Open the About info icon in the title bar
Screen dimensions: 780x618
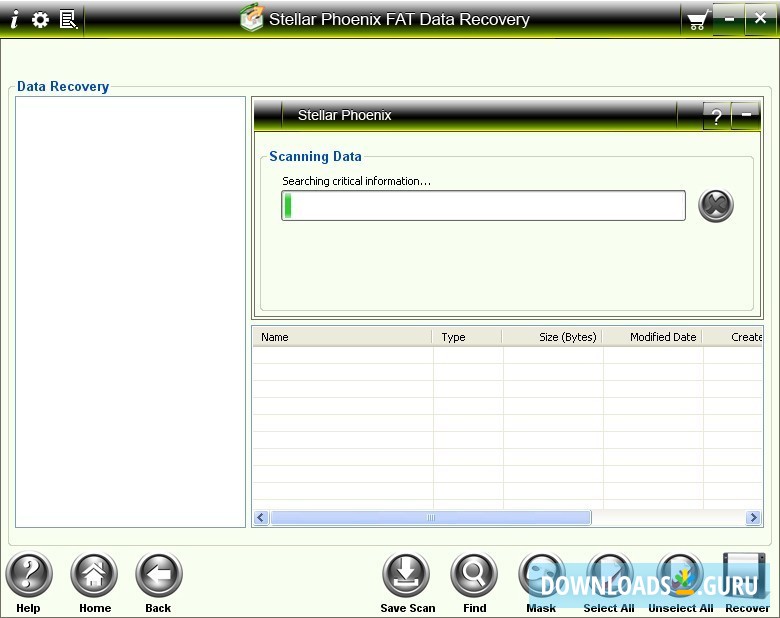click(14, 19)
